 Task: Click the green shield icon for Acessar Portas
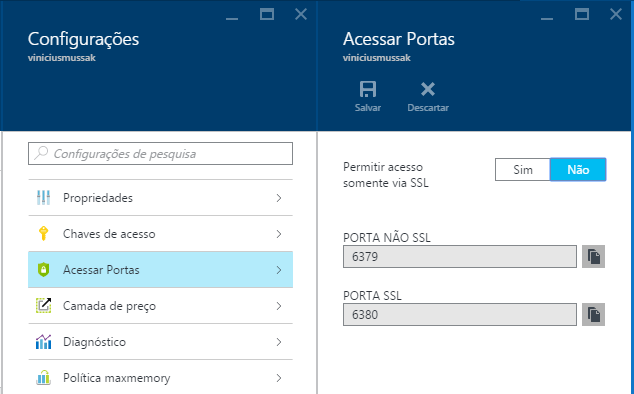click(x=43, y=270)
